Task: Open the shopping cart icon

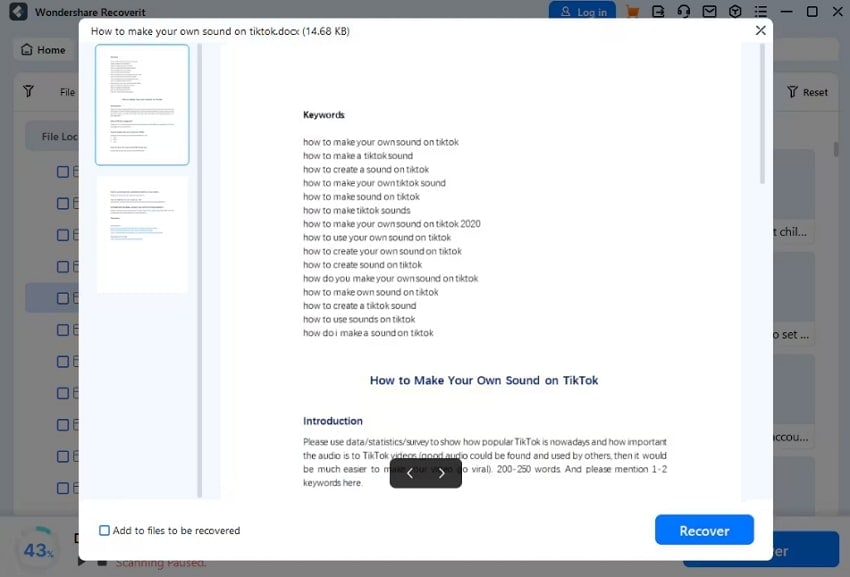Action: pyautogui.click(x=632, y=11)
